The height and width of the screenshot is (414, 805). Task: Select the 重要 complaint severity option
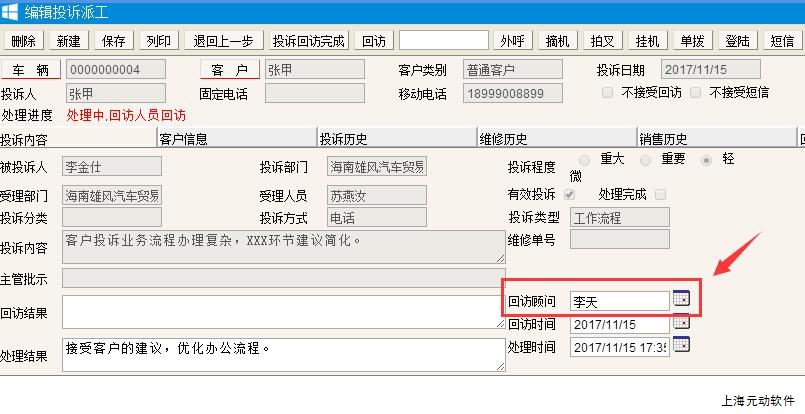(x=646, y=160)
